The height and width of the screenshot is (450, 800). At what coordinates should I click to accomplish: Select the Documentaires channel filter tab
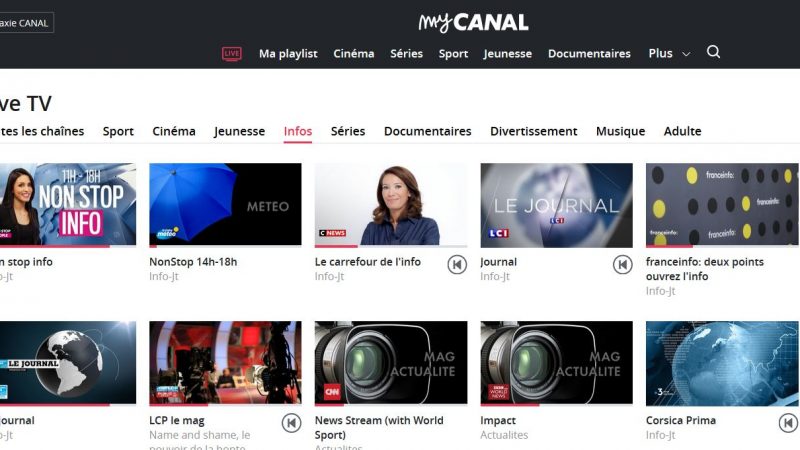[428, 131]
